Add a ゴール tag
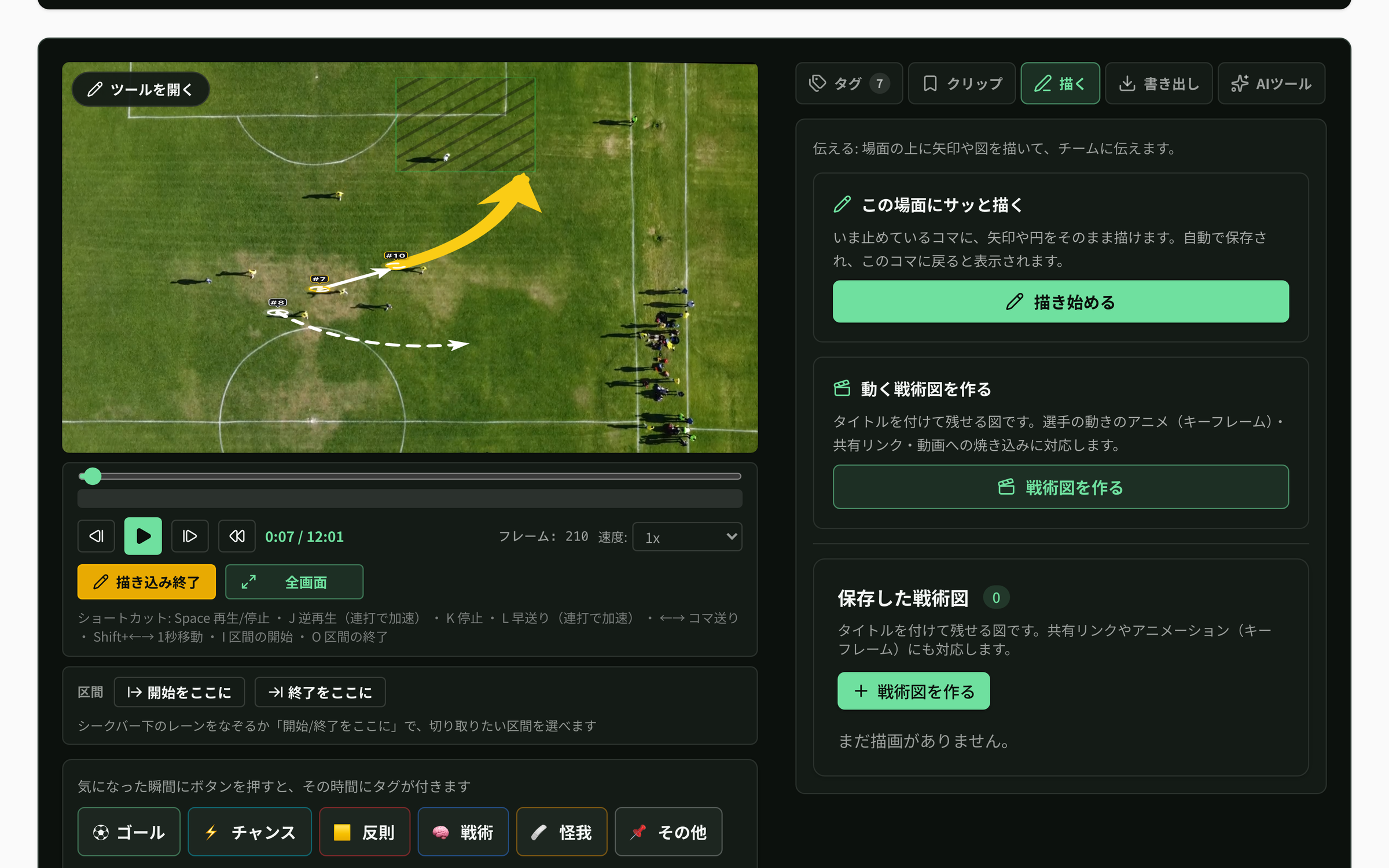 click(129, 832)
